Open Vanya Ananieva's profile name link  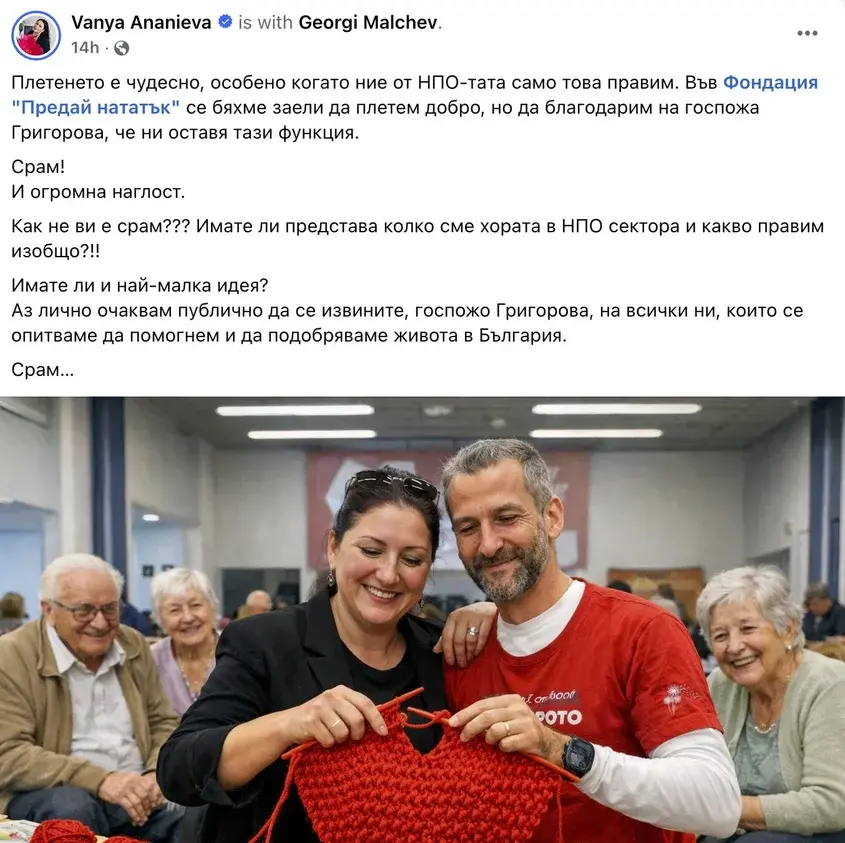click(x=141, y=22)
